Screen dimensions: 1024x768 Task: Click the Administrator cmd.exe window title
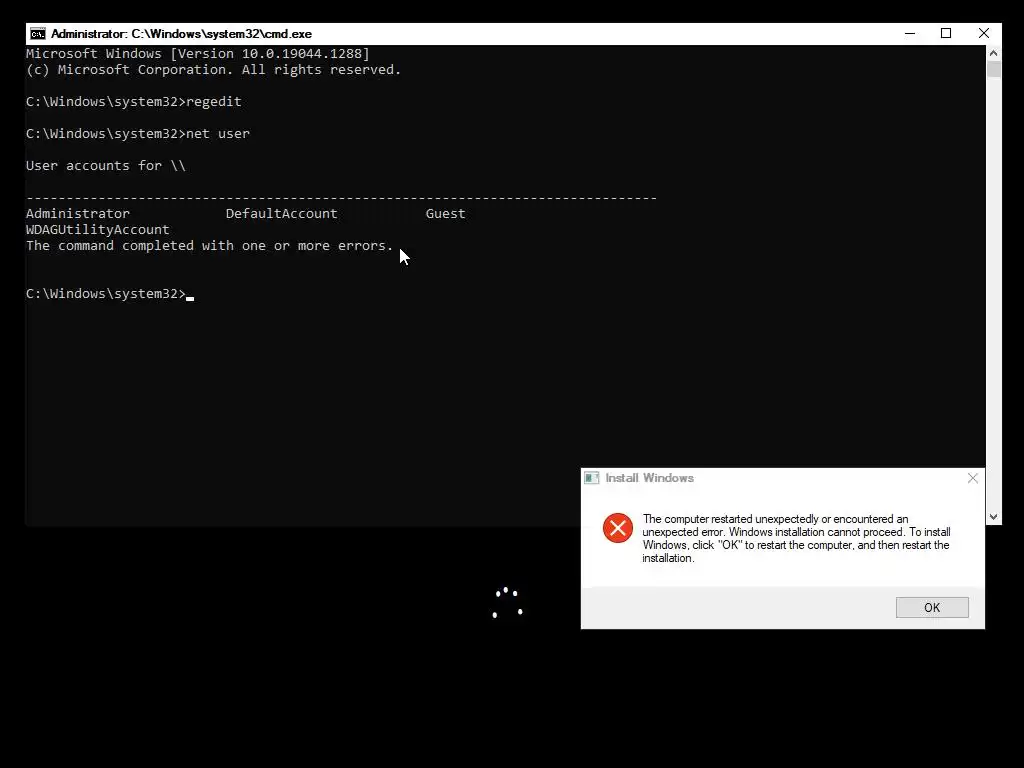tap(181, 34)
